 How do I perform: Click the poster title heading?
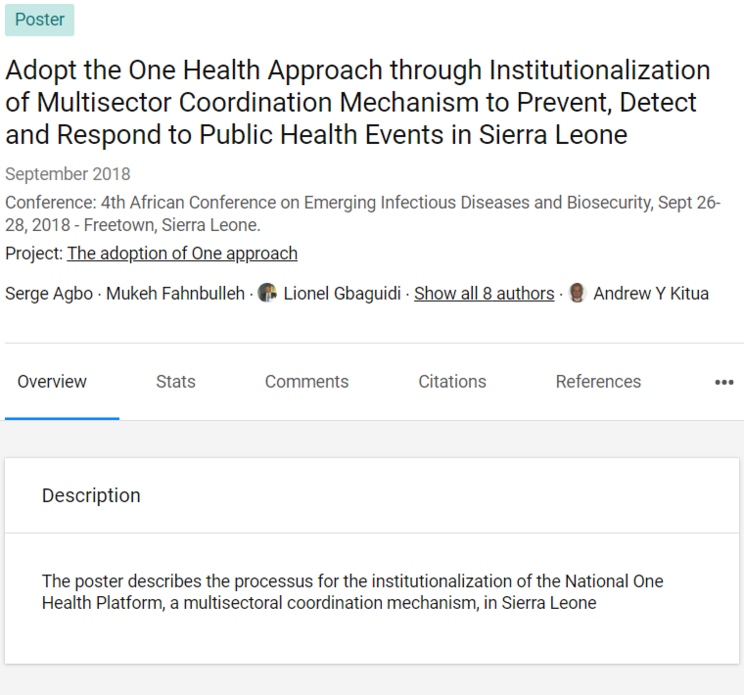point(358,102)
